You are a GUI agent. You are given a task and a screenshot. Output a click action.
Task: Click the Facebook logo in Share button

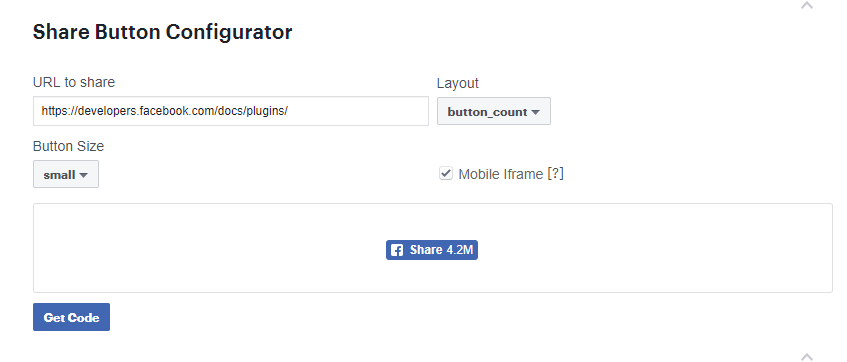click(397, 250)
